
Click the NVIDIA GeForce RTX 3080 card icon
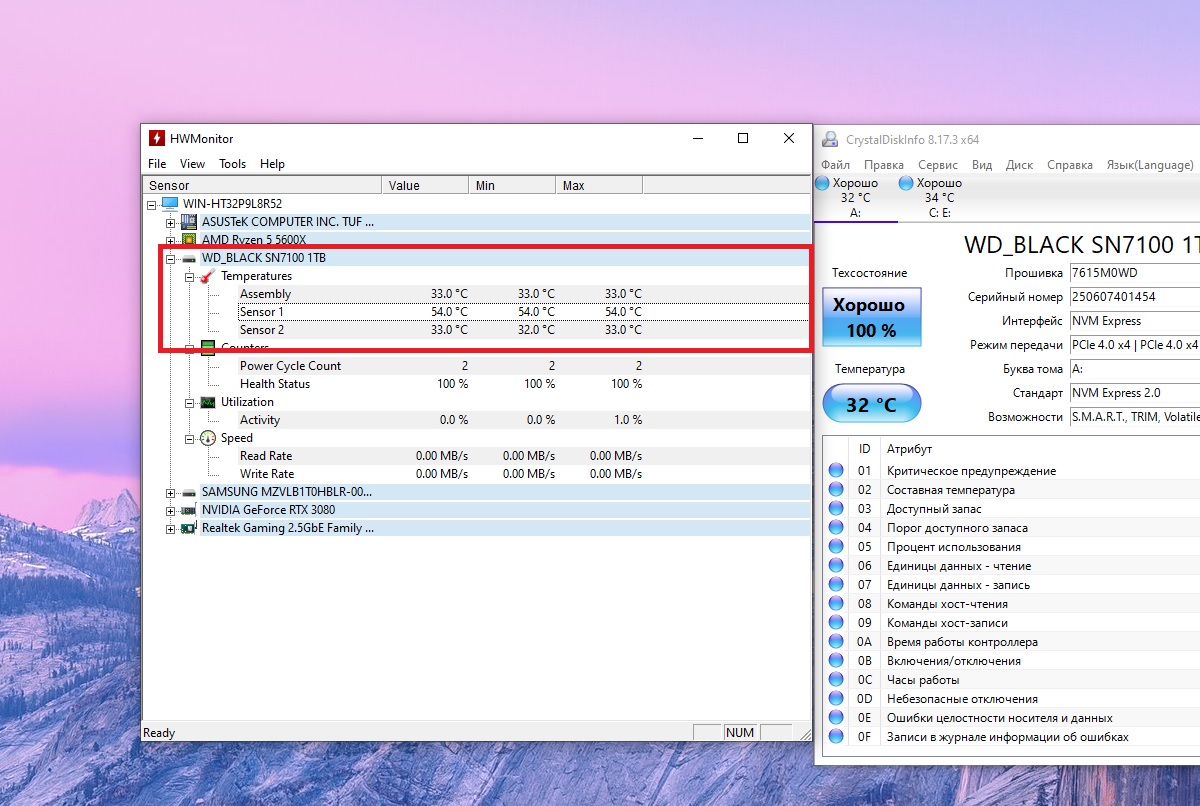pyautogui.click(x=189, y=510)
